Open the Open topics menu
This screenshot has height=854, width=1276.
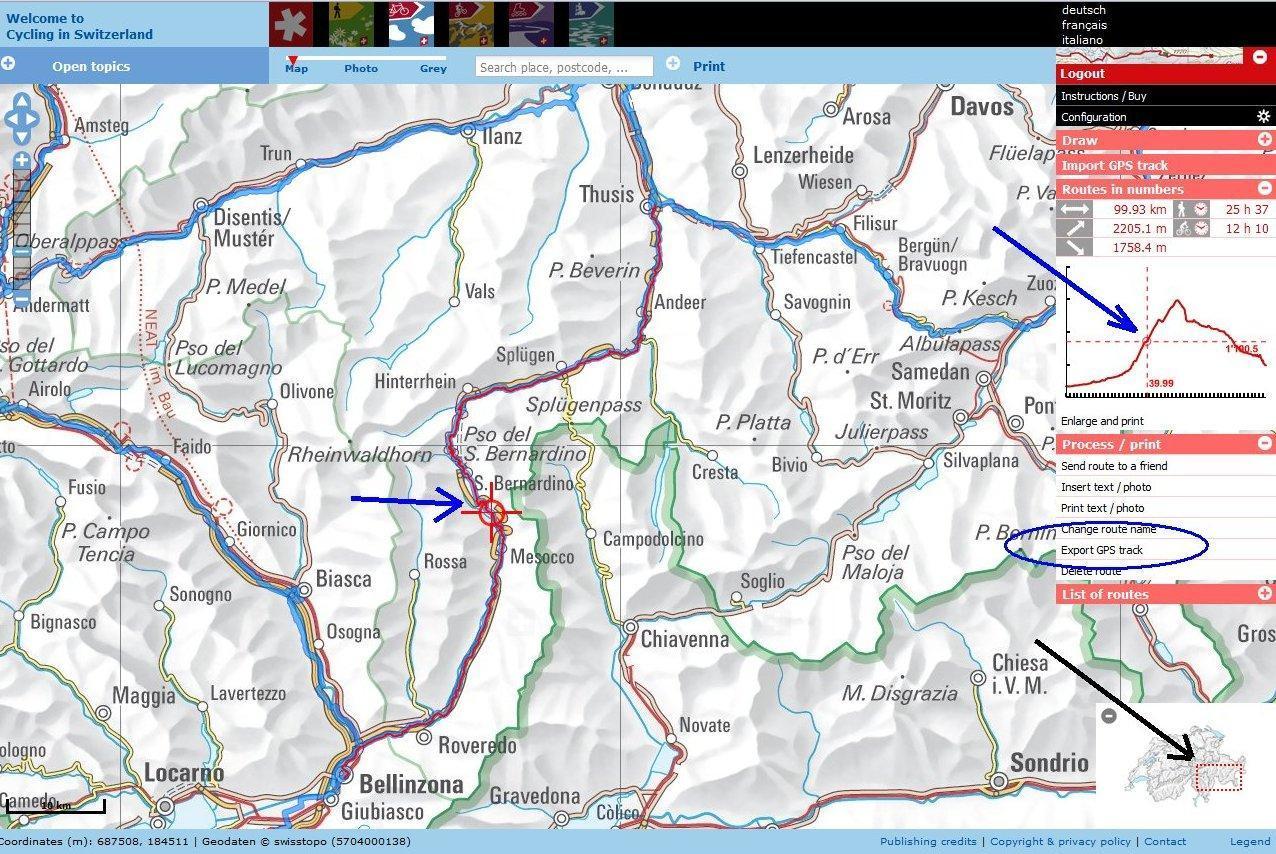91,67
